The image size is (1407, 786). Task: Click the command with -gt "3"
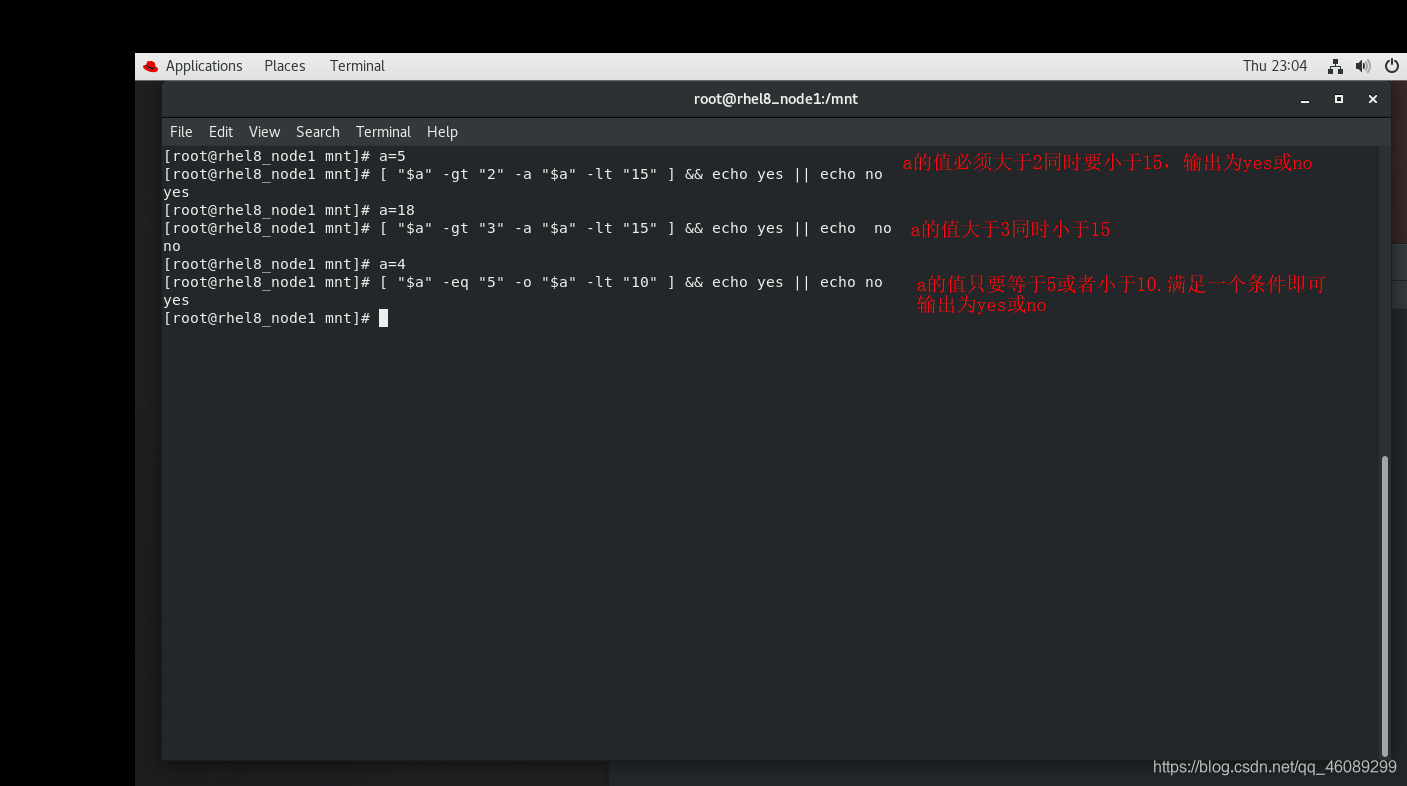tap(527, 228)
